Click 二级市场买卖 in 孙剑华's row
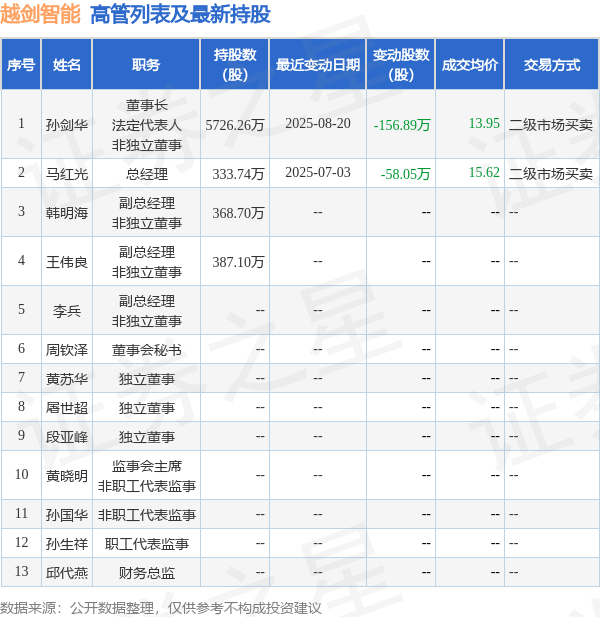Viewport: 600px width, 617px height. [551, 125]
